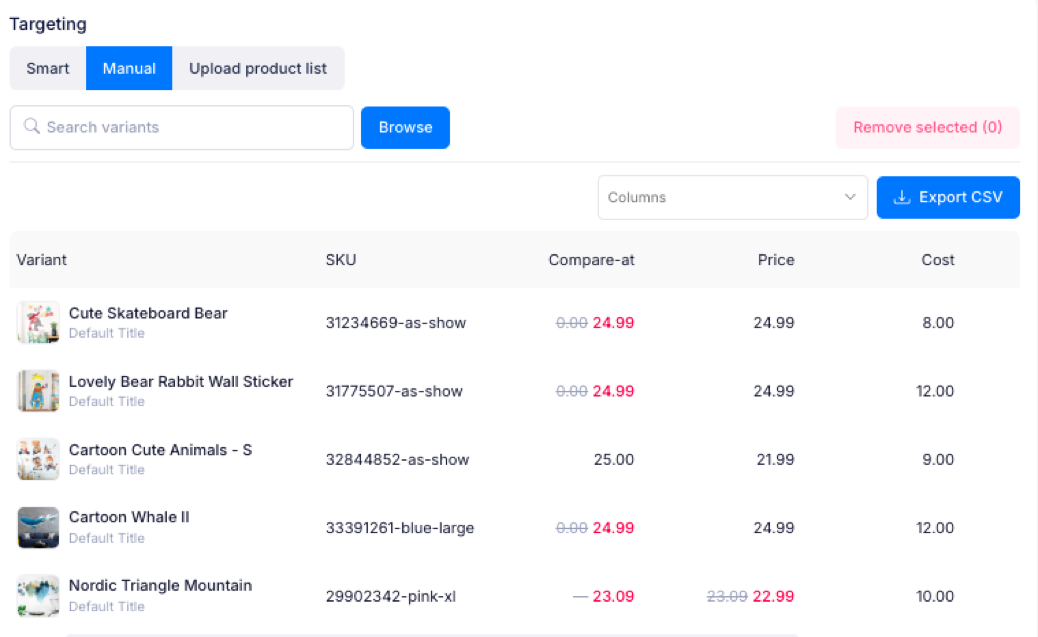
Task: Click compare-at 23.09 for Nordic Triangle Mountain
Action: click(x=613, y=597)
